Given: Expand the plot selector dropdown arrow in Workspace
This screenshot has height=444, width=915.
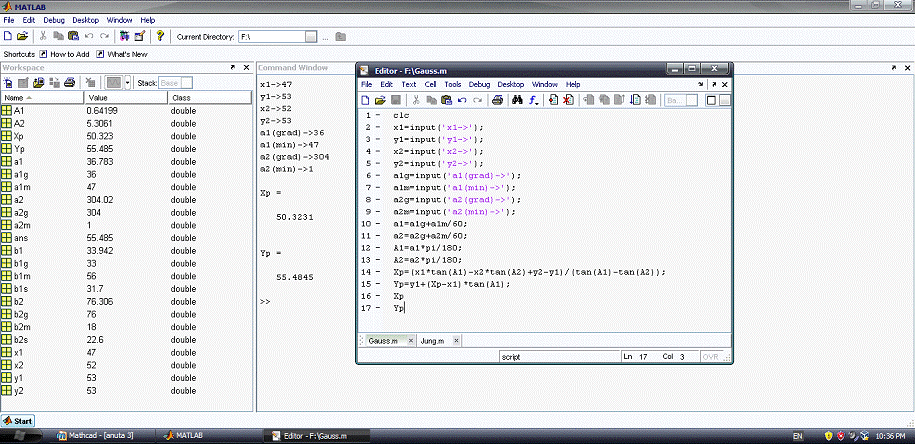Looking at the screenshot, I should pyautogui.click(x=128, y=82).
